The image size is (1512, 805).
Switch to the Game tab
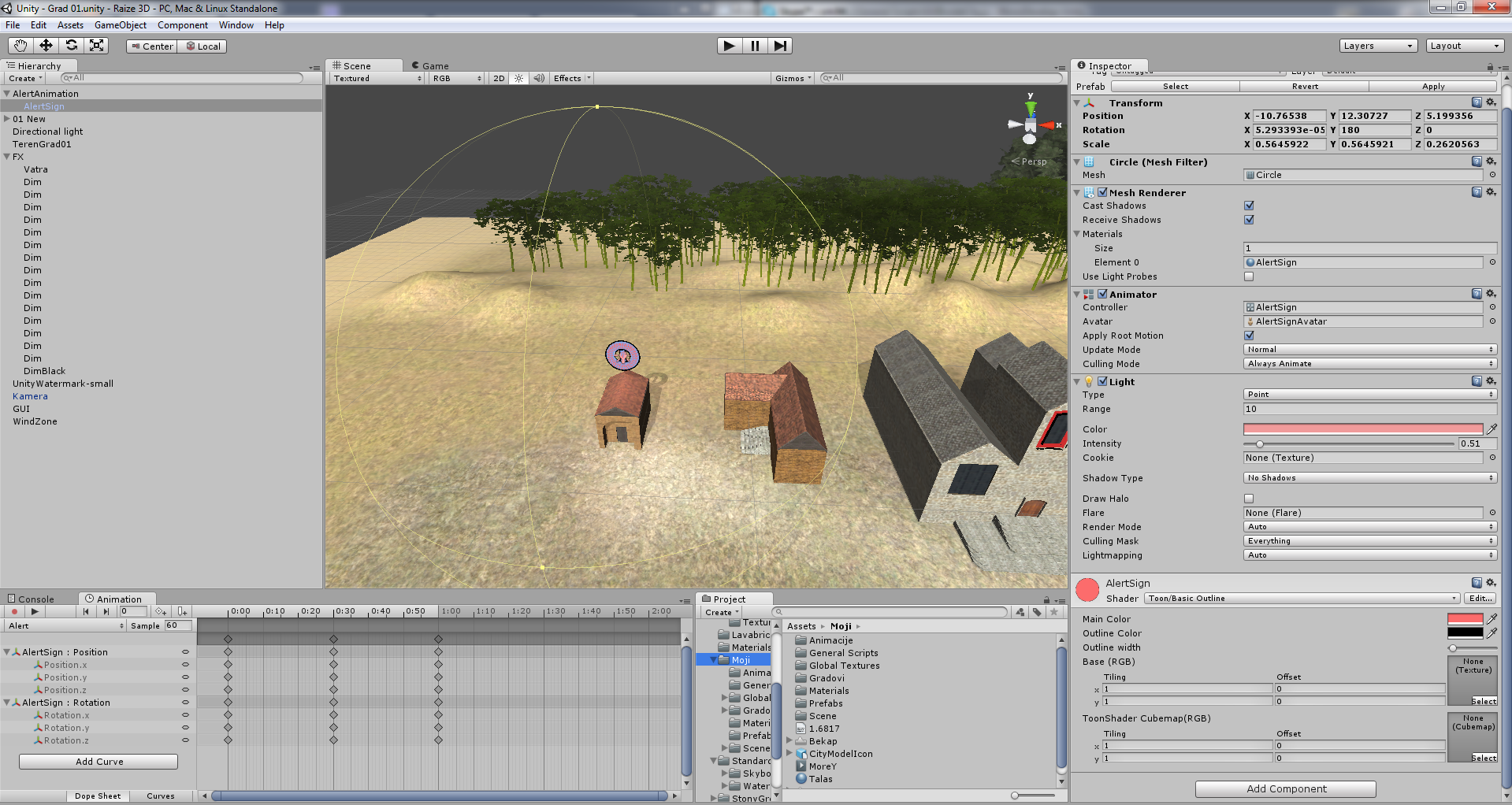[x=430, y=66]
